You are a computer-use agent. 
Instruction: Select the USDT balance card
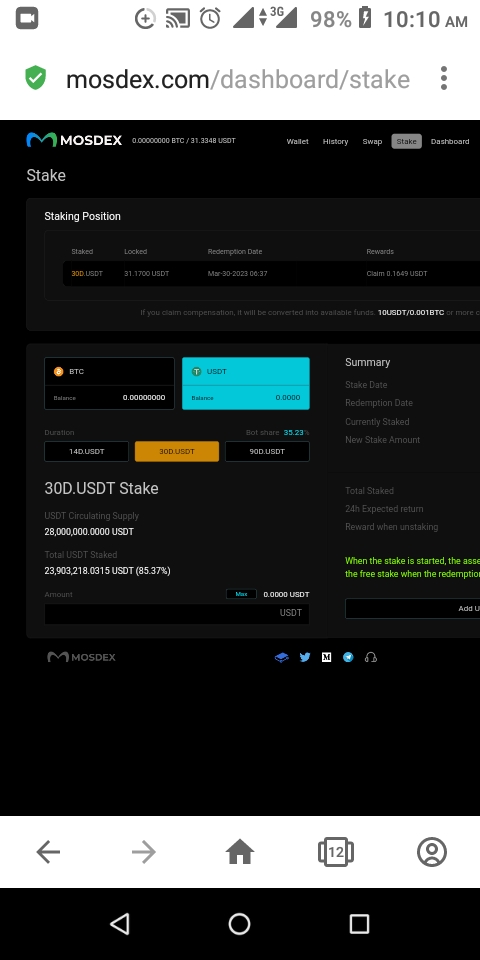click(246, 383)
